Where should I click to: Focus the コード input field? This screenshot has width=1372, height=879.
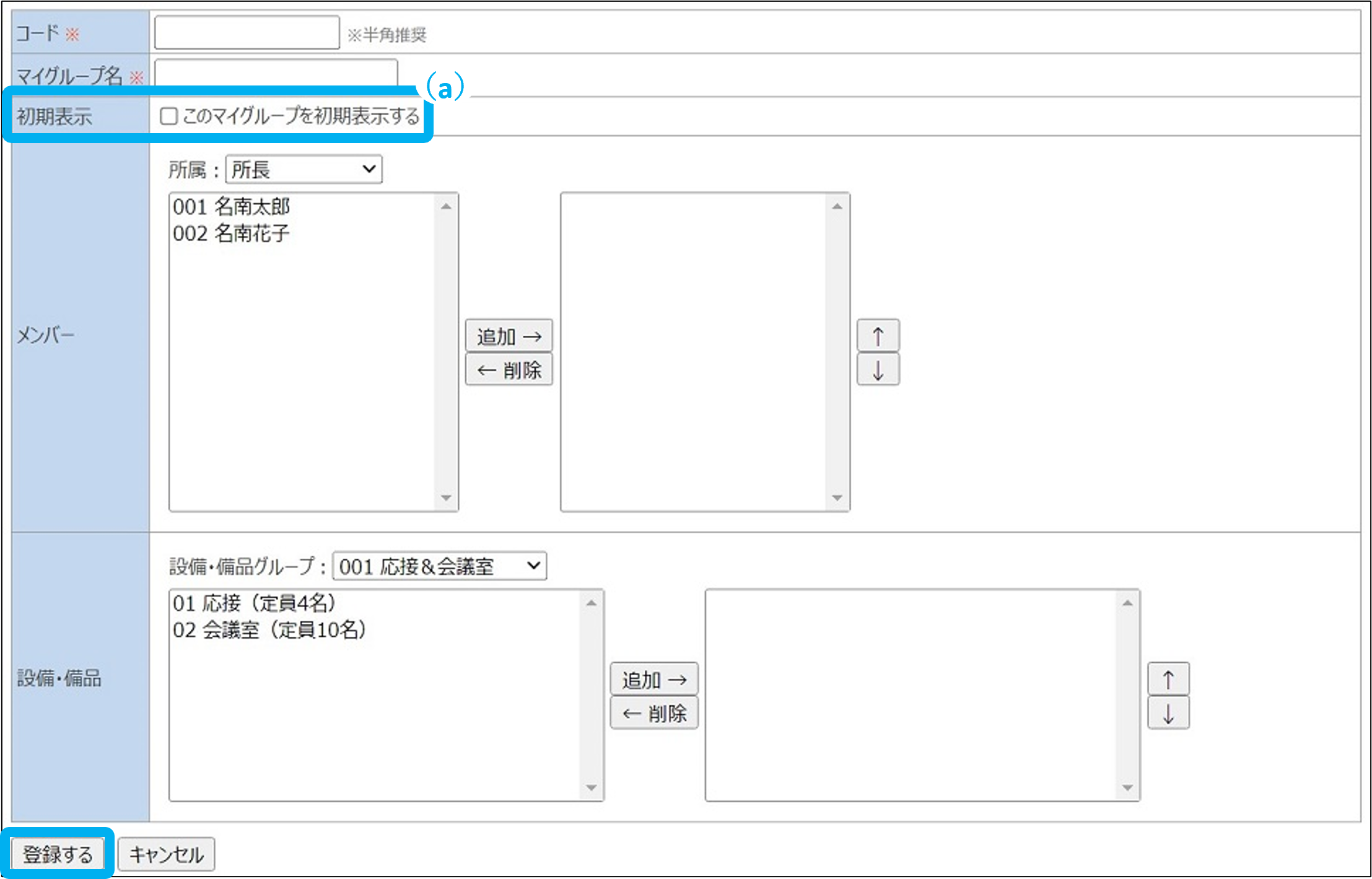click(247, 33)
